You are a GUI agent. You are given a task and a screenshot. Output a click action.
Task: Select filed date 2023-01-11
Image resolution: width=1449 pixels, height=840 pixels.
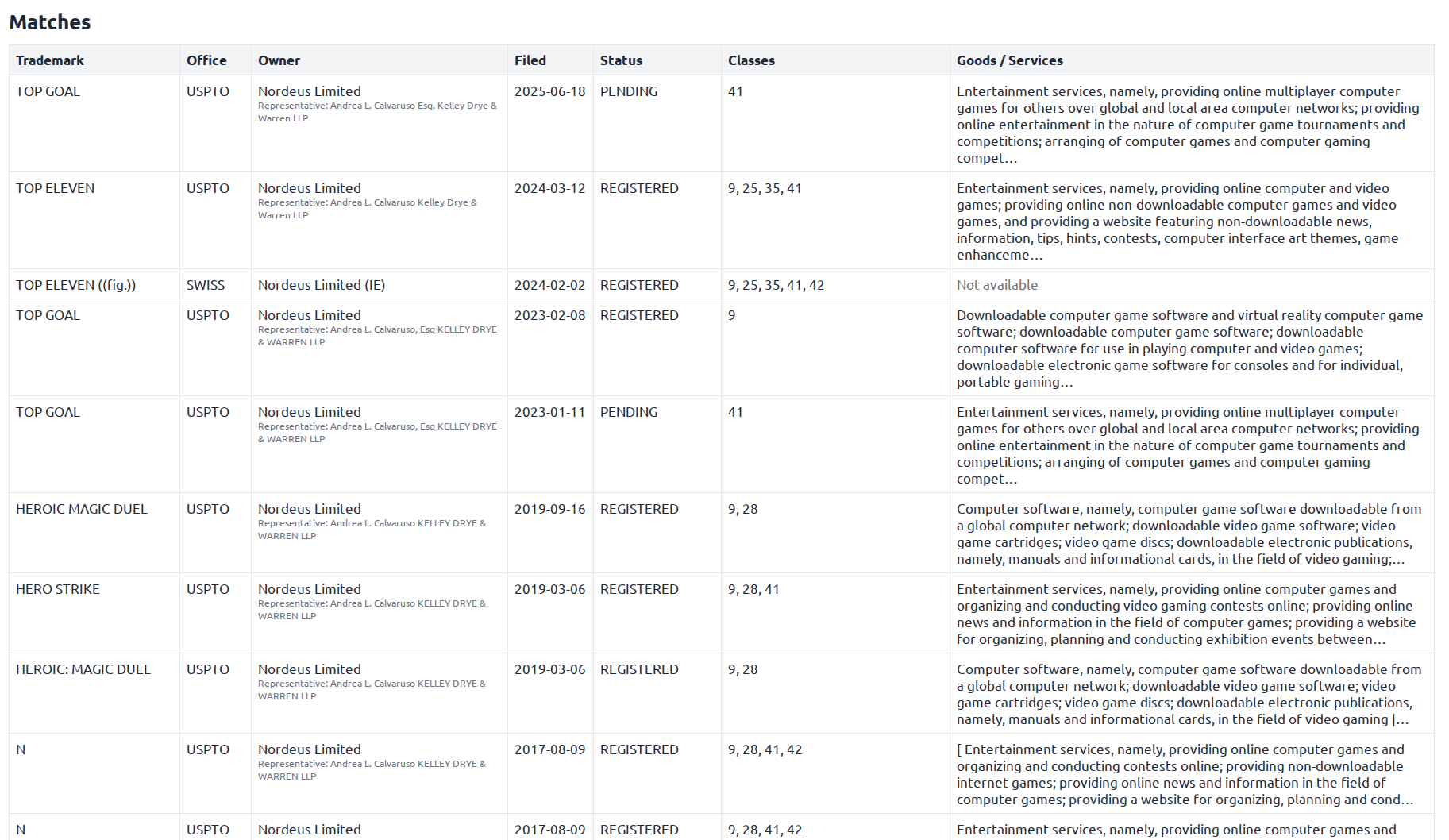coord(549,412)
